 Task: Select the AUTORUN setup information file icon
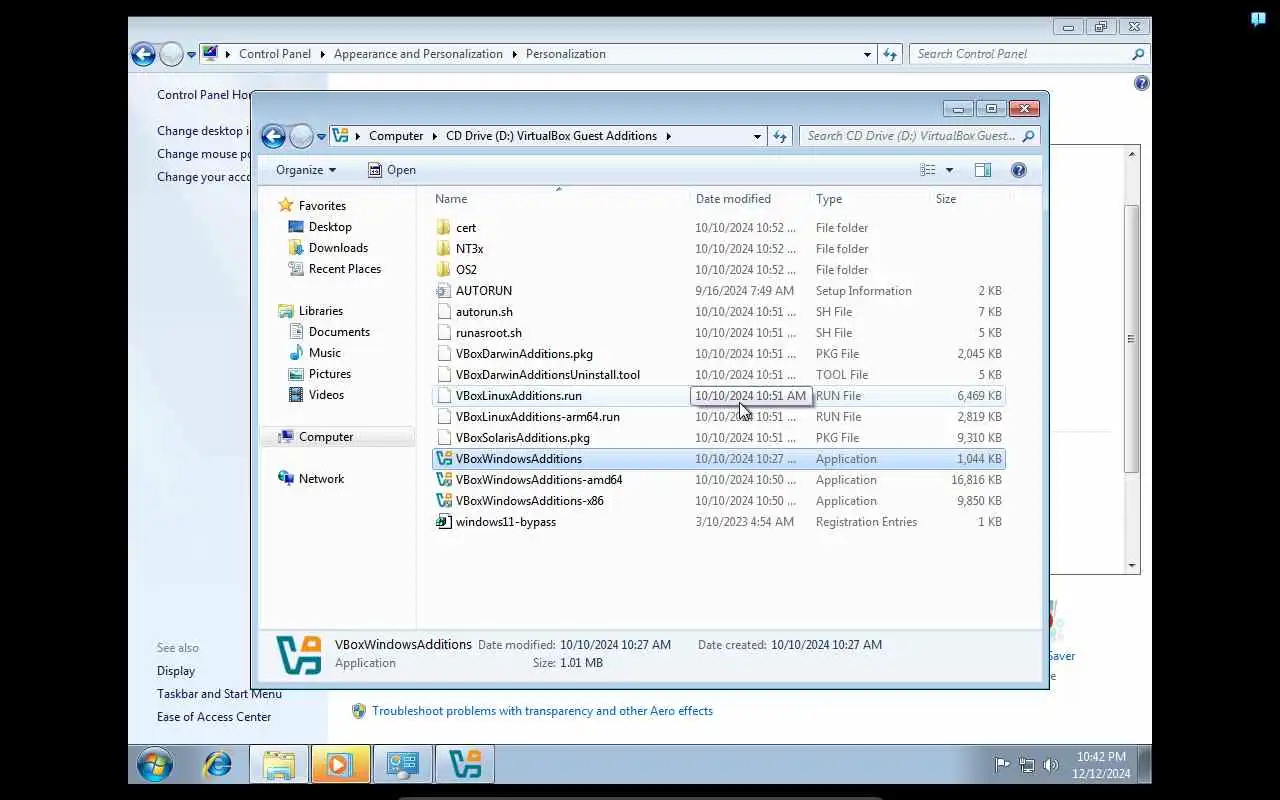pos(444,291)
